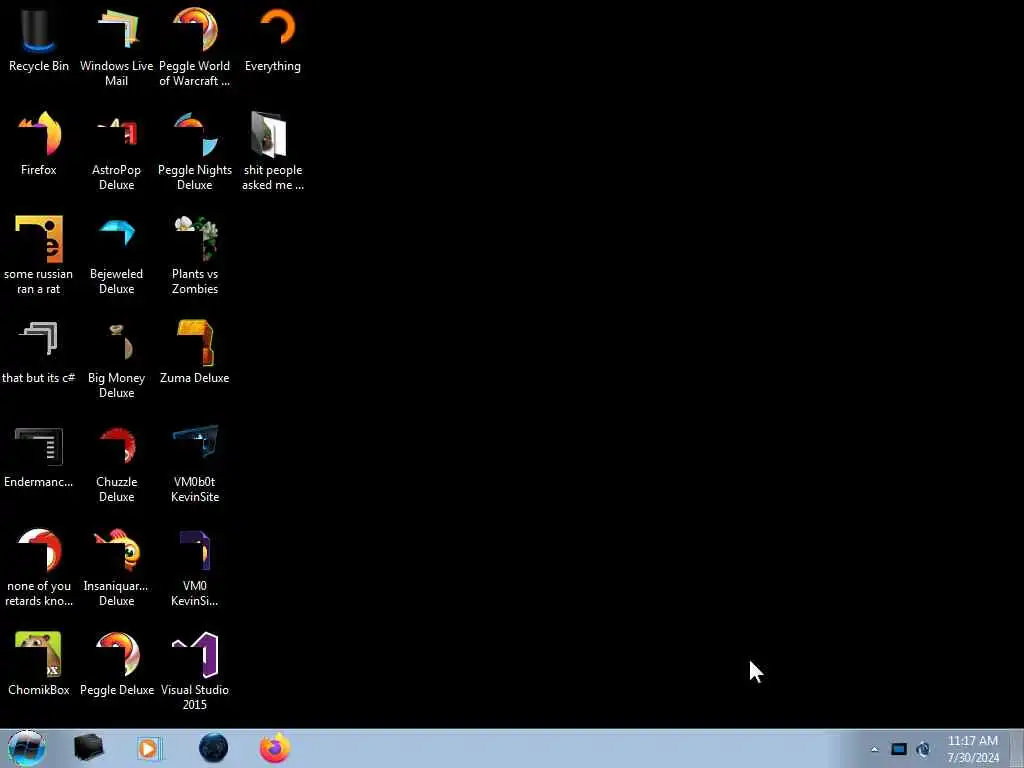The image size is (1024, 768).
Task: Select Big Money Deluxe icon
Action: point(116,359)
